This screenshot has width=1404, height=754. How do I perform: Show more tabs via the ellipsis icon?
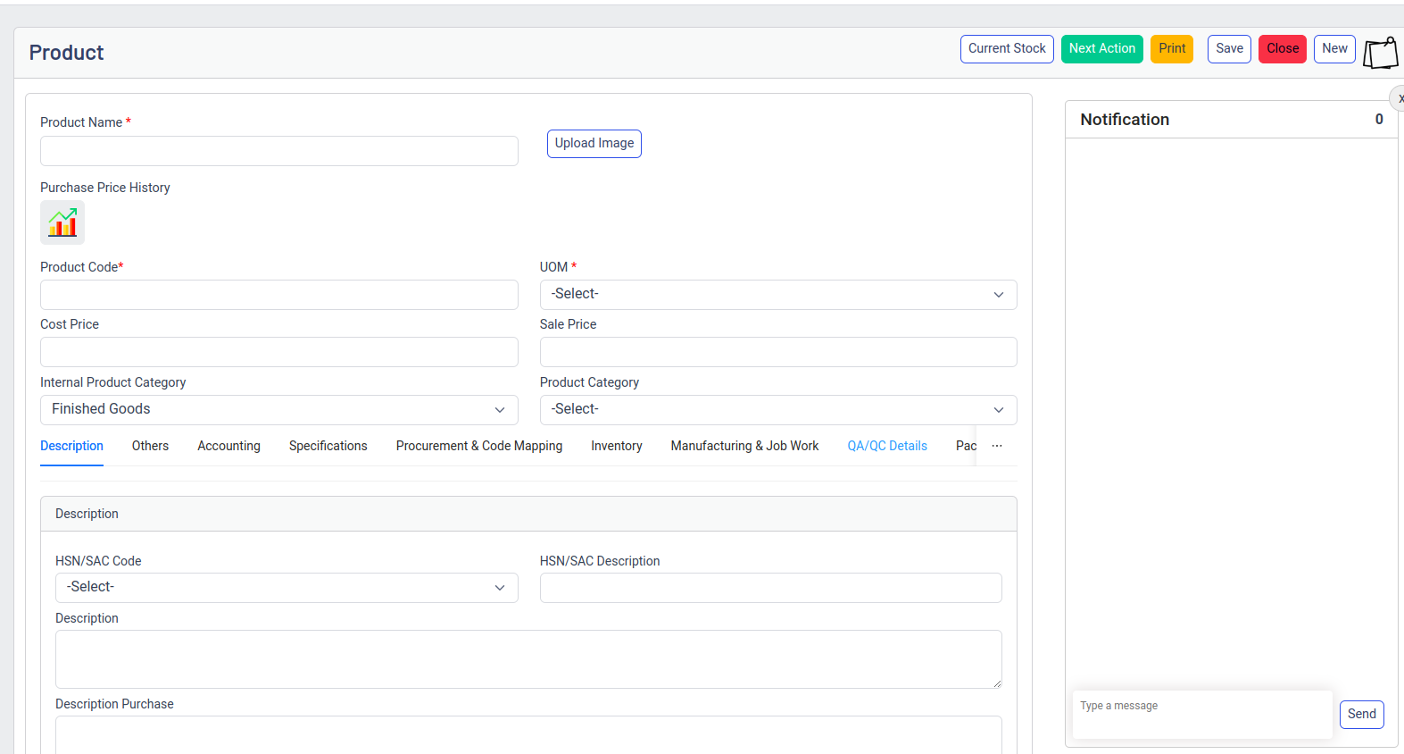click(x=997, y=446)
